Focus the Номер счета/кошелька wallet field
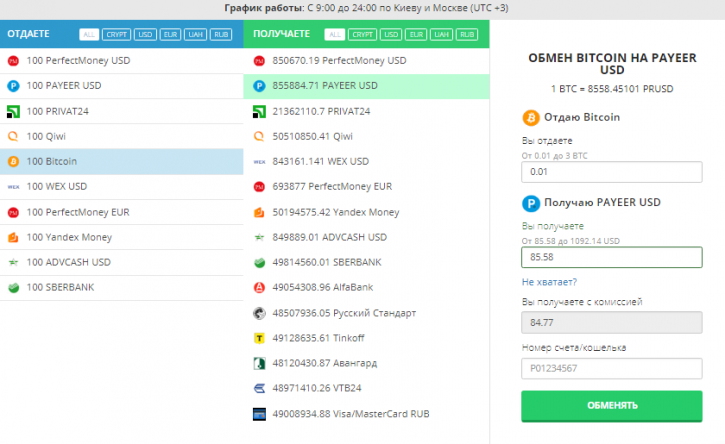 (x=612, y=369)
